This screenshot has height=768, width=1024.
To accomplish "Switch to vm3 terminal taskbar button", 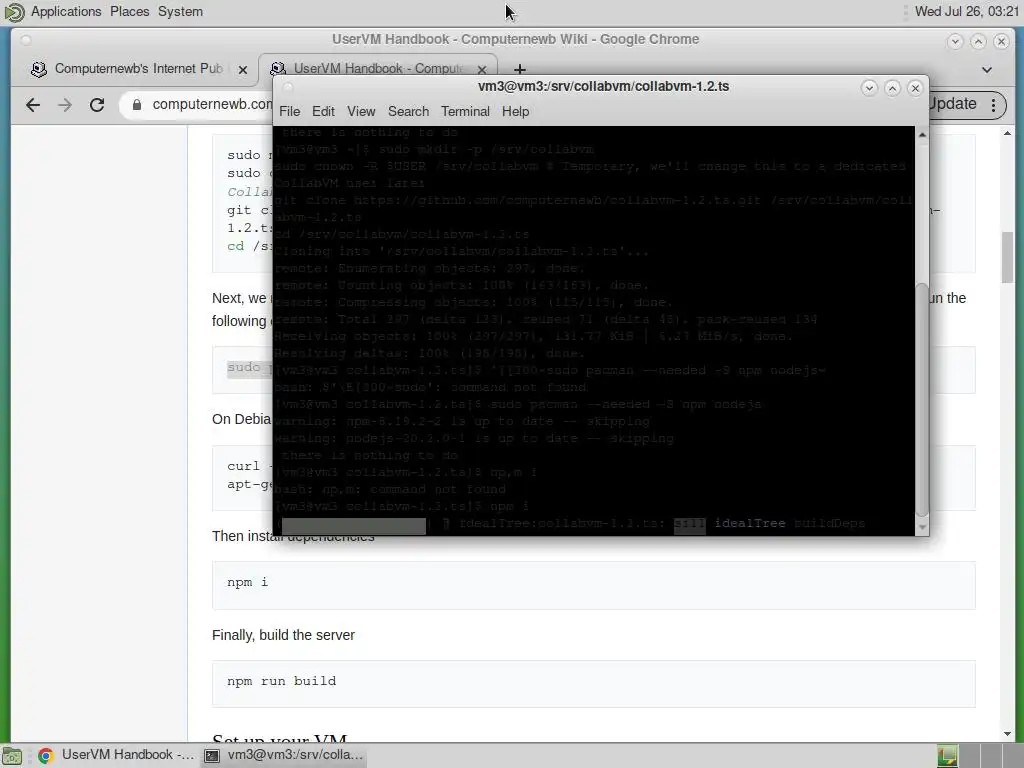I will tap(285, 755).
